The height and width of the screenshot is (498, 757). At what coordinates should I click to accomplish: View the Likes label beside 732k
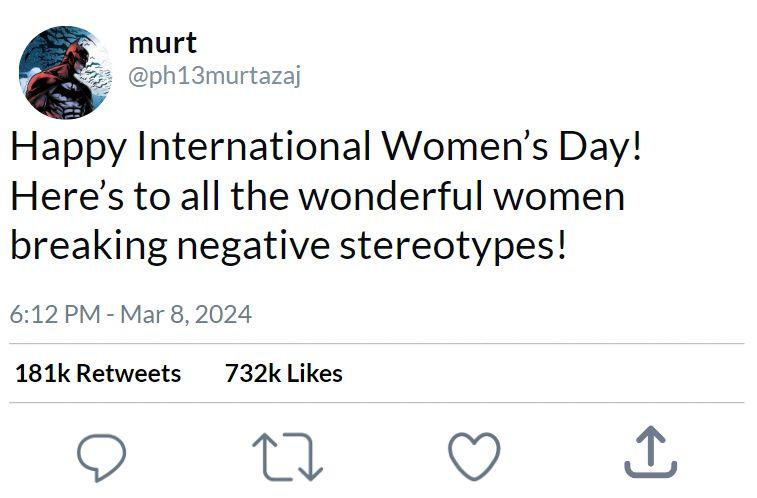[x=315, y=374]
